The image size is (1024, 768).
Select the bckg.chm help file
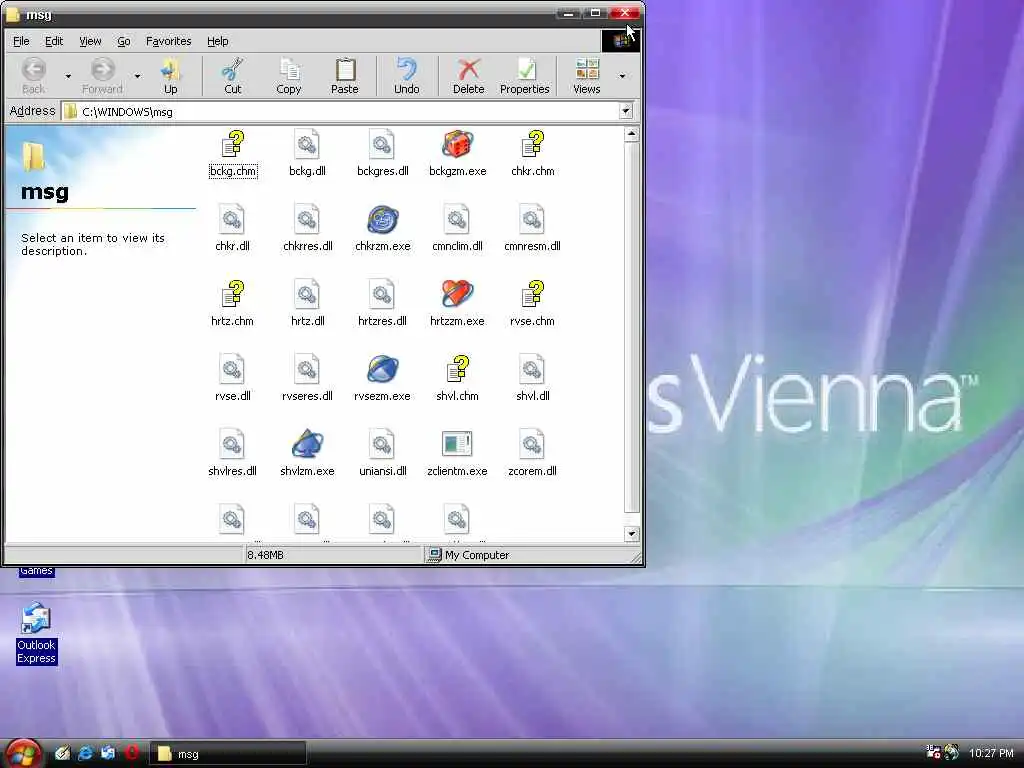[x=232, y=154]
